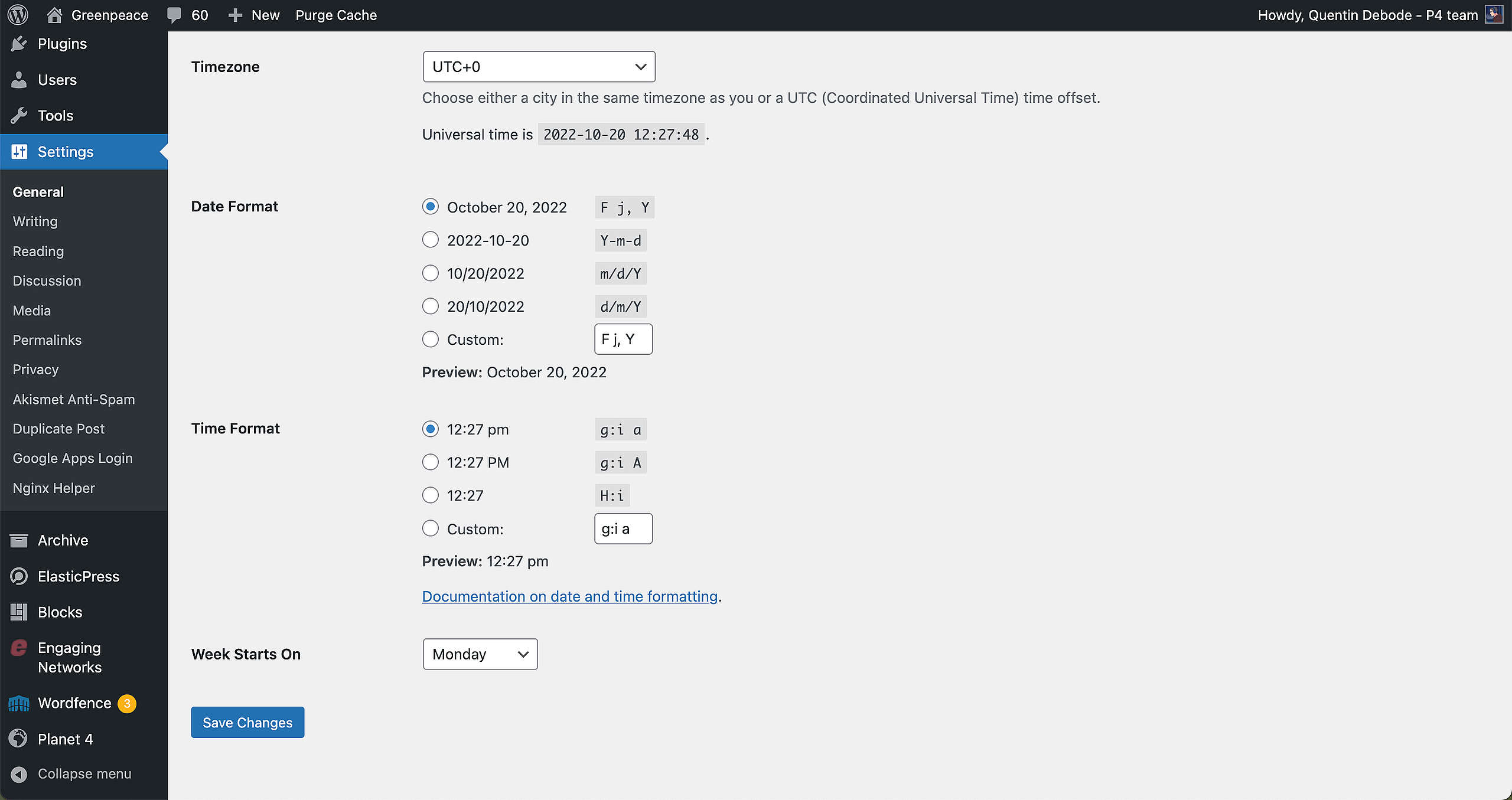Click the comment count 60
1512x800 pixels.
pyautogui.click(x=200, y=15)
